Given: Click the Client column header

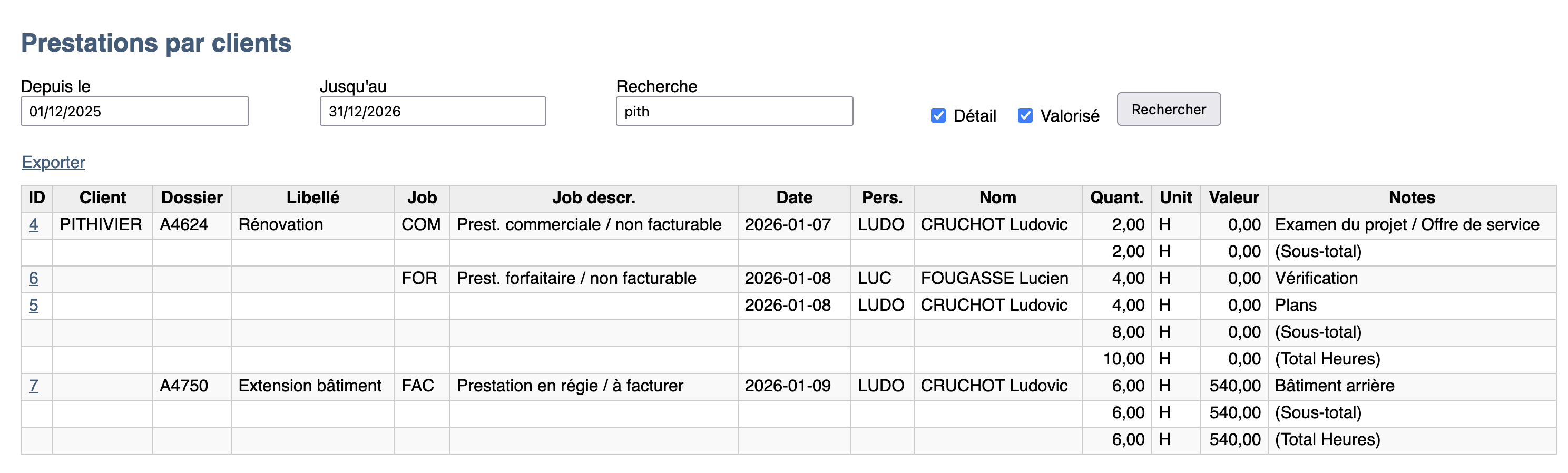Looking at the screenshot, I should point(102,198).
